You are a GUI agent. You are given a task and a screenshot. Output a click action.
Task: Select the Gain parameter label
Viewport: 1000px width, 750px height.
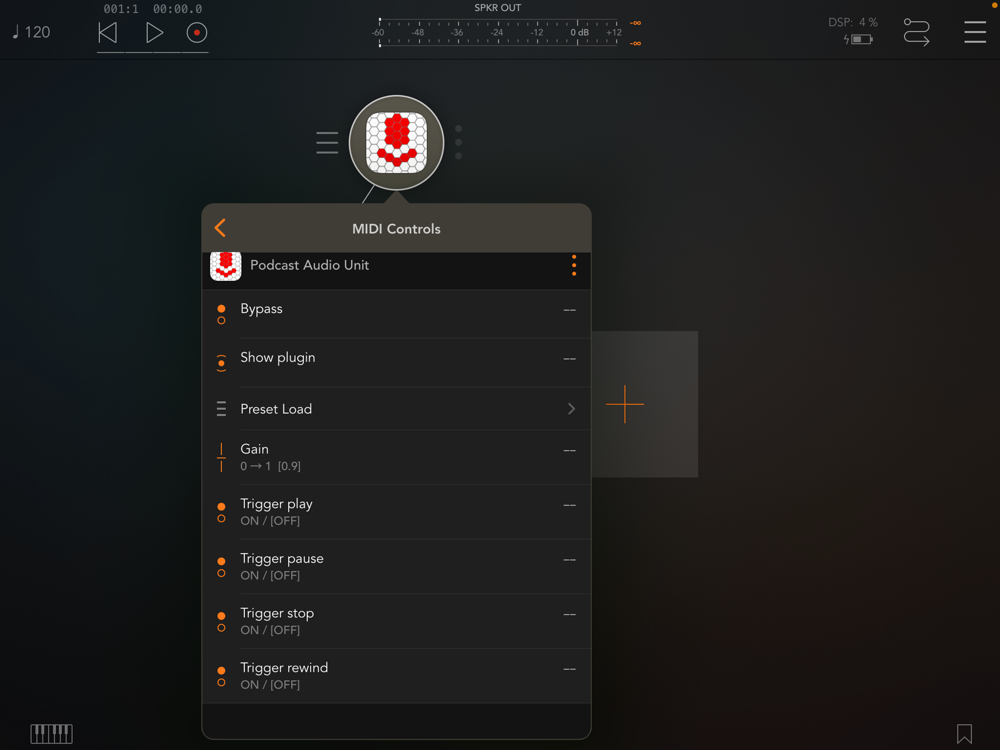(x=254, y=449)
